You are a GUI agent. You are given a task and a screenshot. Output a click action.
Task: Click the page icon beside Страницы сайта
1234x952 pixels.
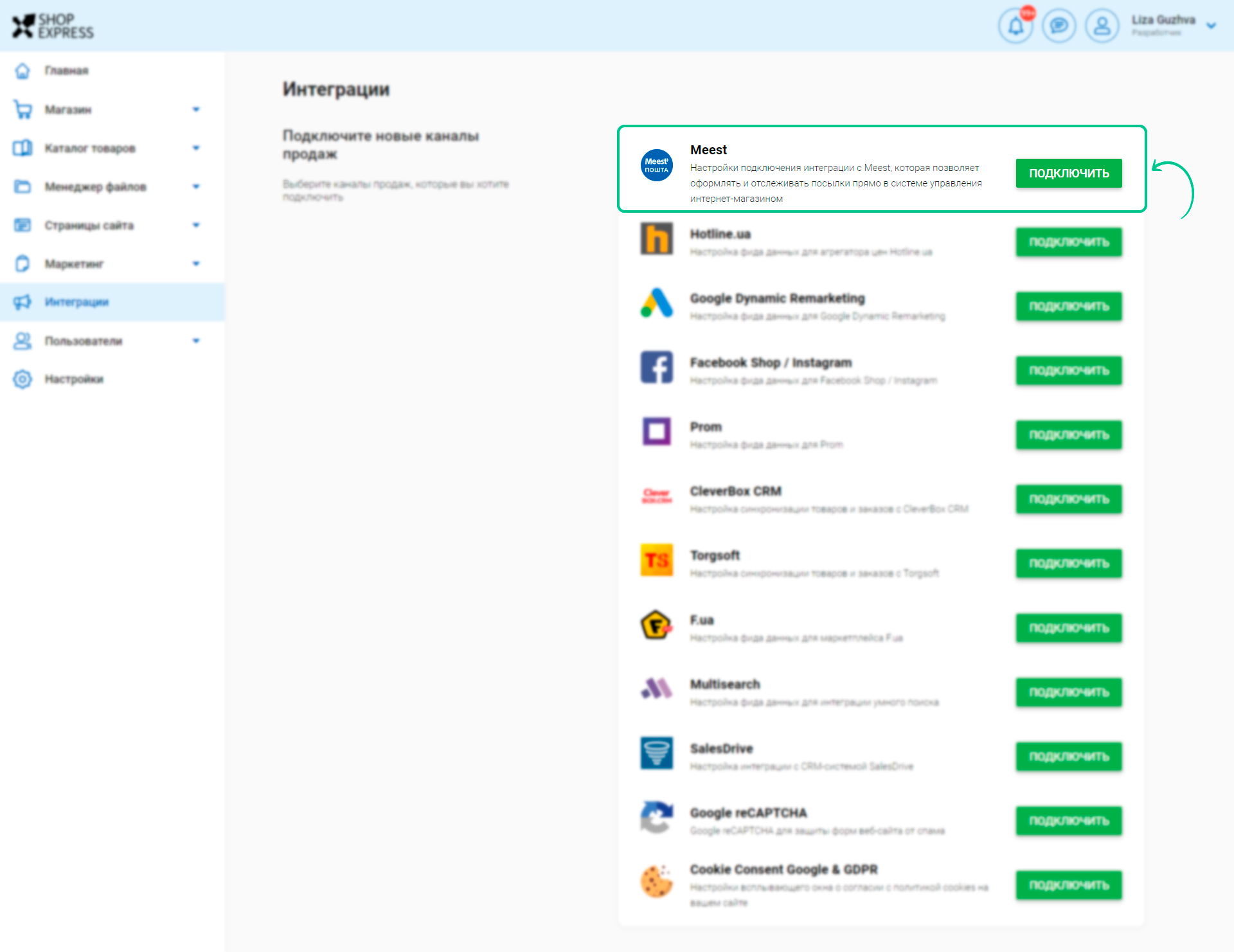22,225
